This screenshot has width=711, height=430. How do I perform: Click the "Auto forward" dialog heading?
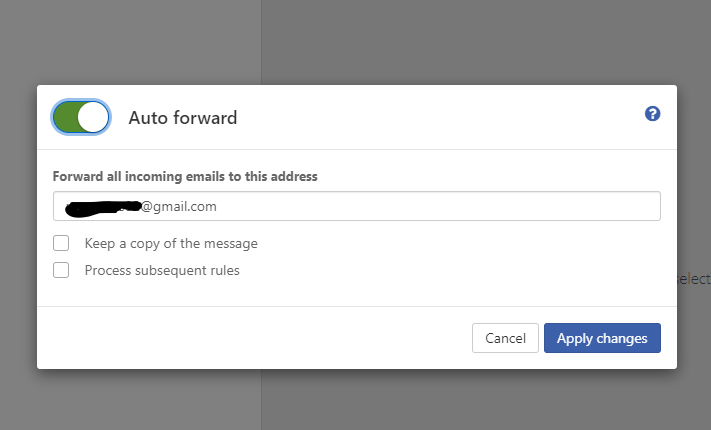click(x=183, y=118)
